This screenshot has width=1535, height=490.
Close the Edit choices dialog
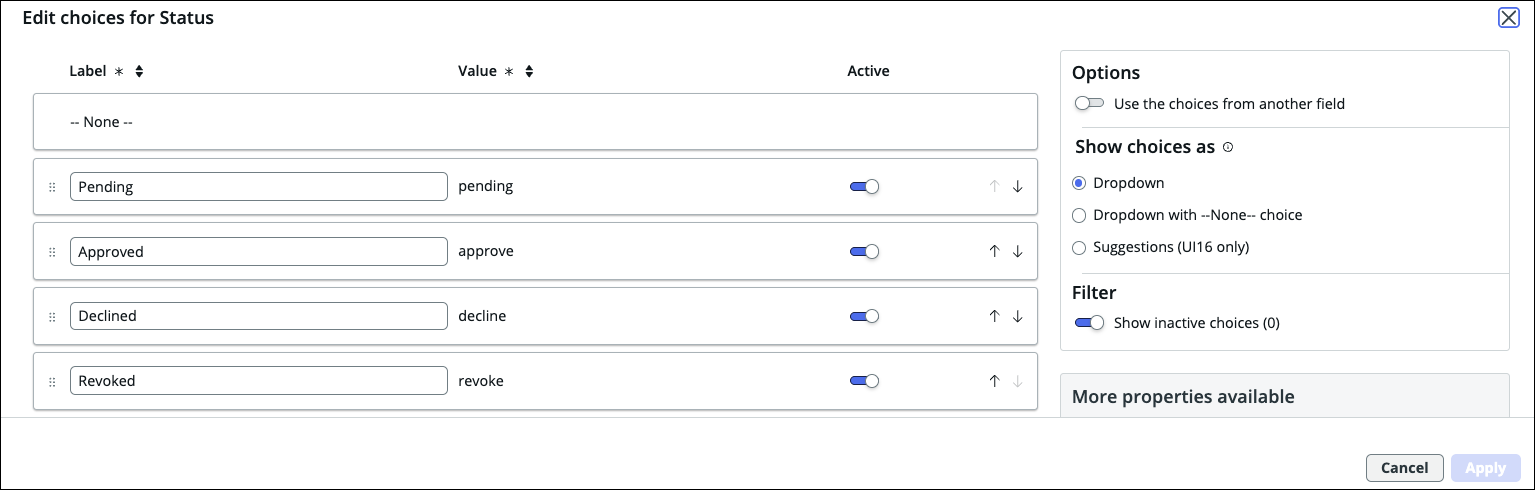pos(1508,18)
